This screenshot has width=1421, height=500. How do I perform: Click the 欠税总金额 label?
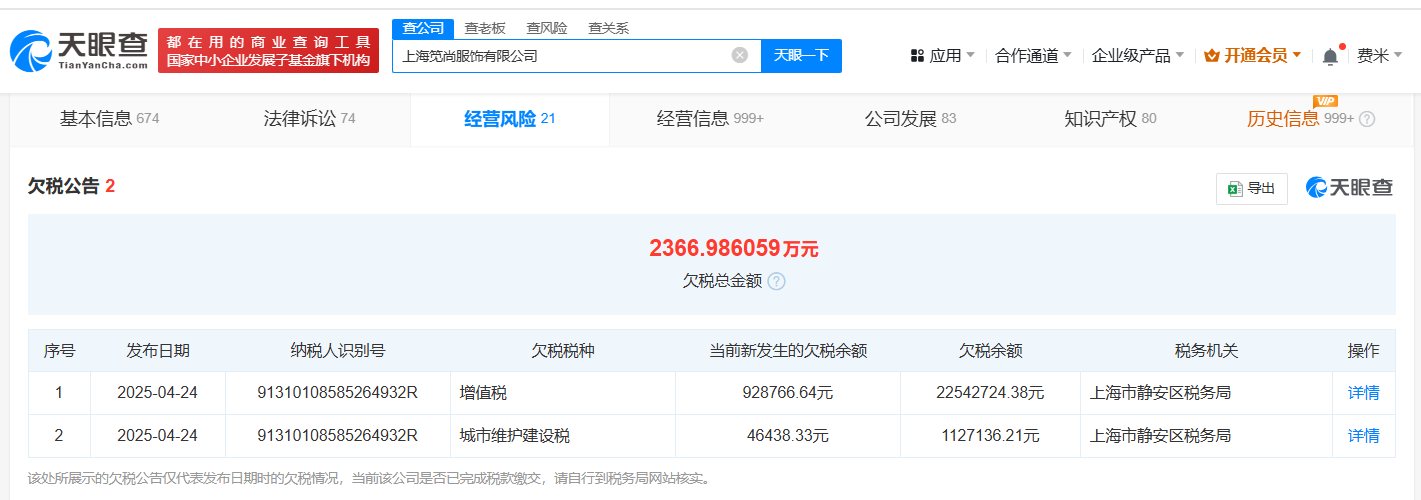click(722, 281)
